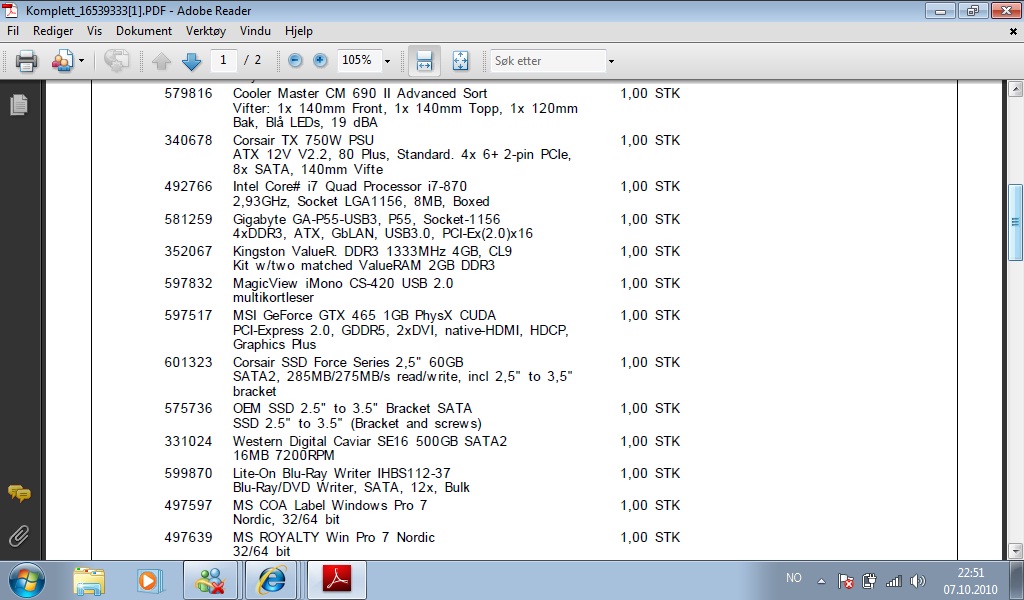The height and width of the screenshot is (600, 1024).
Task: Click Corsair SSD Force Series line
Action: pos(348,362)
